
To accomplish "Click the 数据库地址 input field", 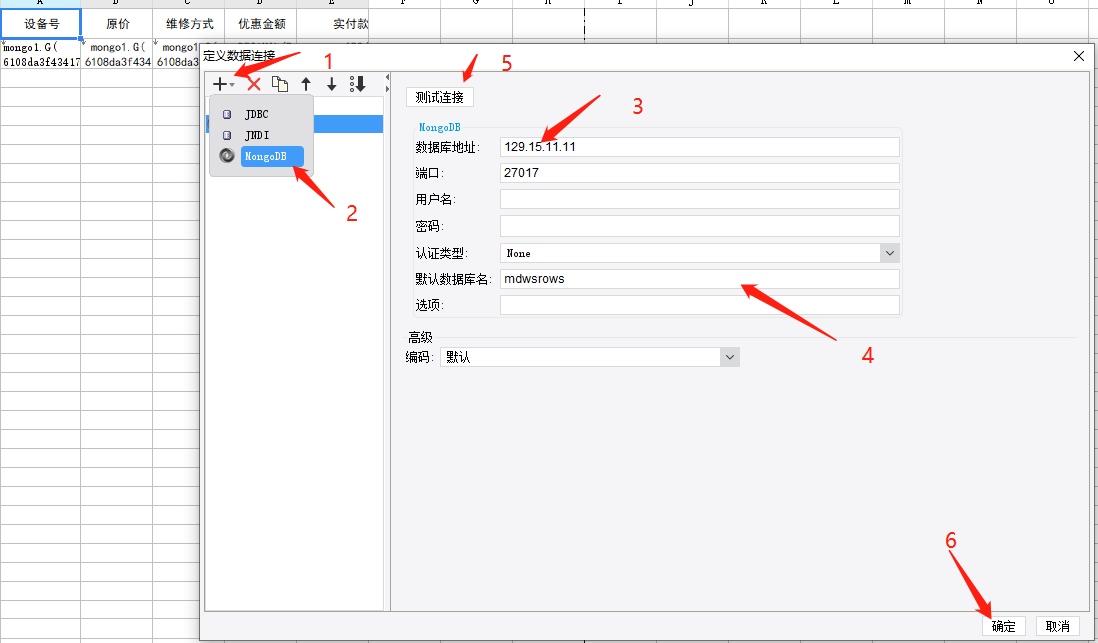I will [x=700, y=147].
